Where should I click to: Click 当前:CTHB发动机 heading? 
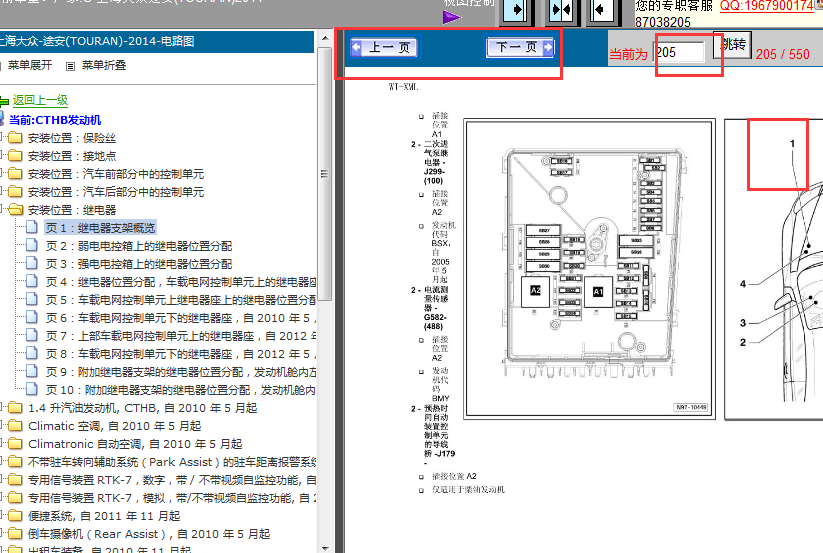[x=55, y=120]
